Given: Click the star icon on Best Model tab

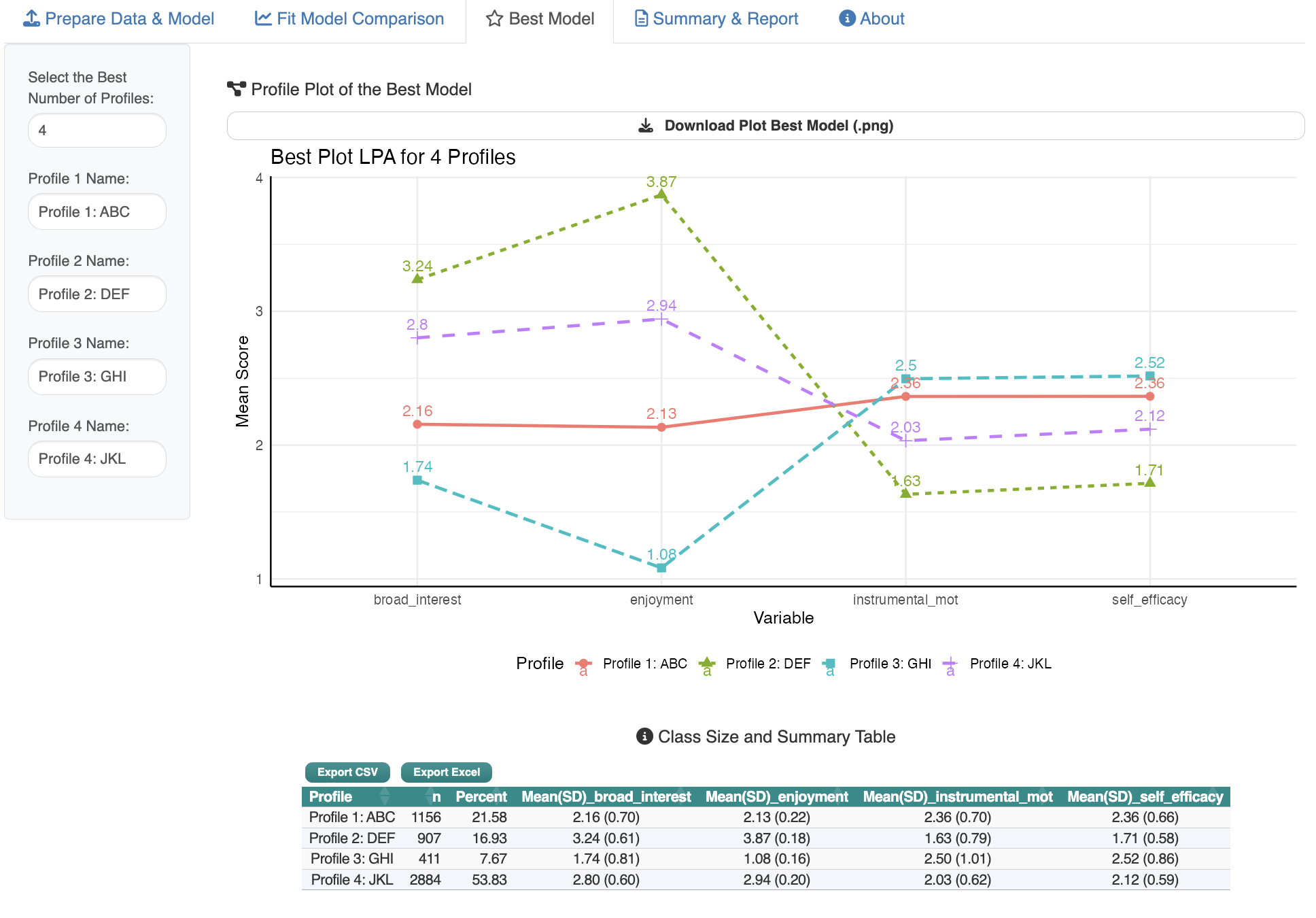Looking at the screenshot, I should (494, 18).
